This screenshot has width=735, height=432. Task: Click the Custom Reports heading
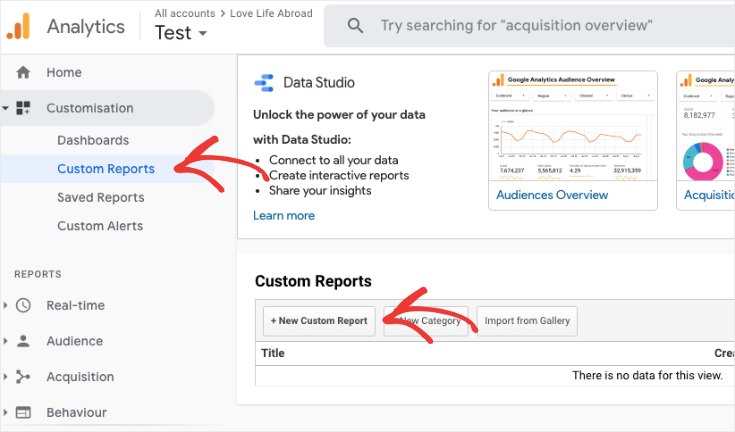313,281
